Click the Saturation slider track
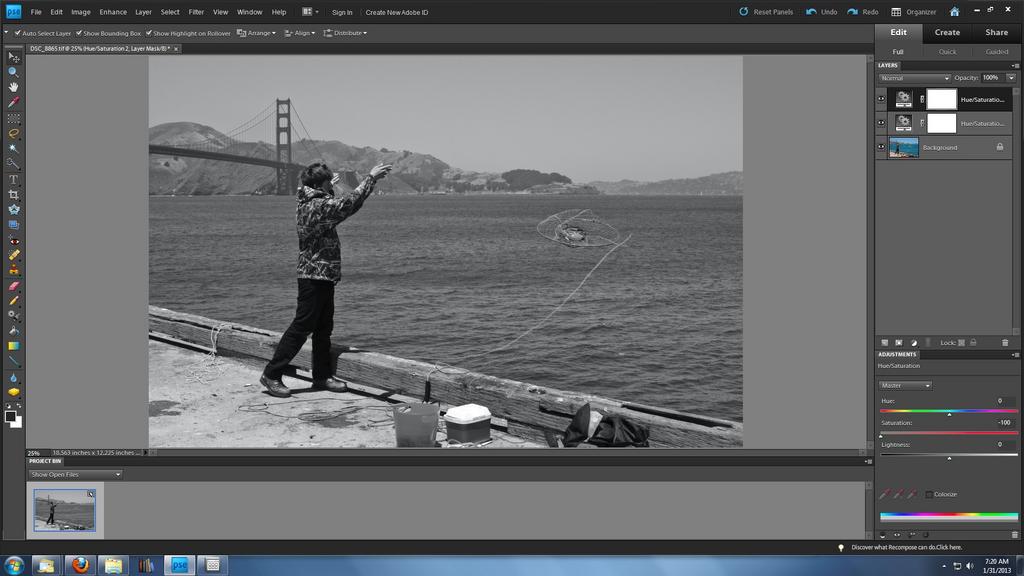The width and height of the screenshot is (1024, 576). [948, 433]
